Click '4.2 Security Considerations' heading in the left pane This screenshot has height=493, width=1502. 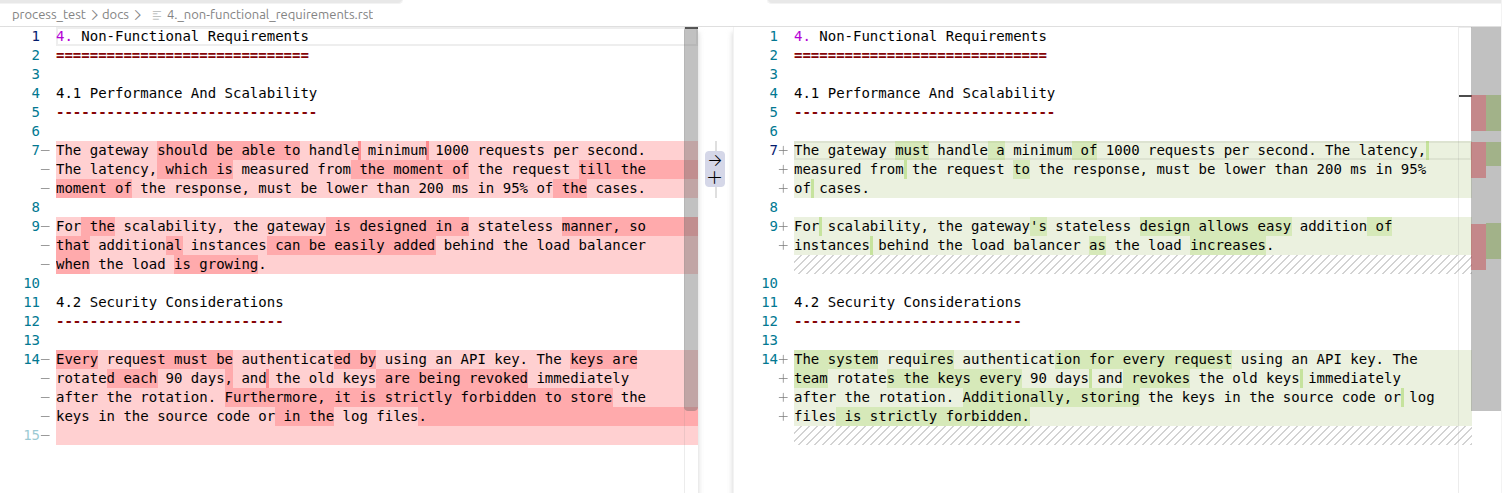tap(169, 302)
